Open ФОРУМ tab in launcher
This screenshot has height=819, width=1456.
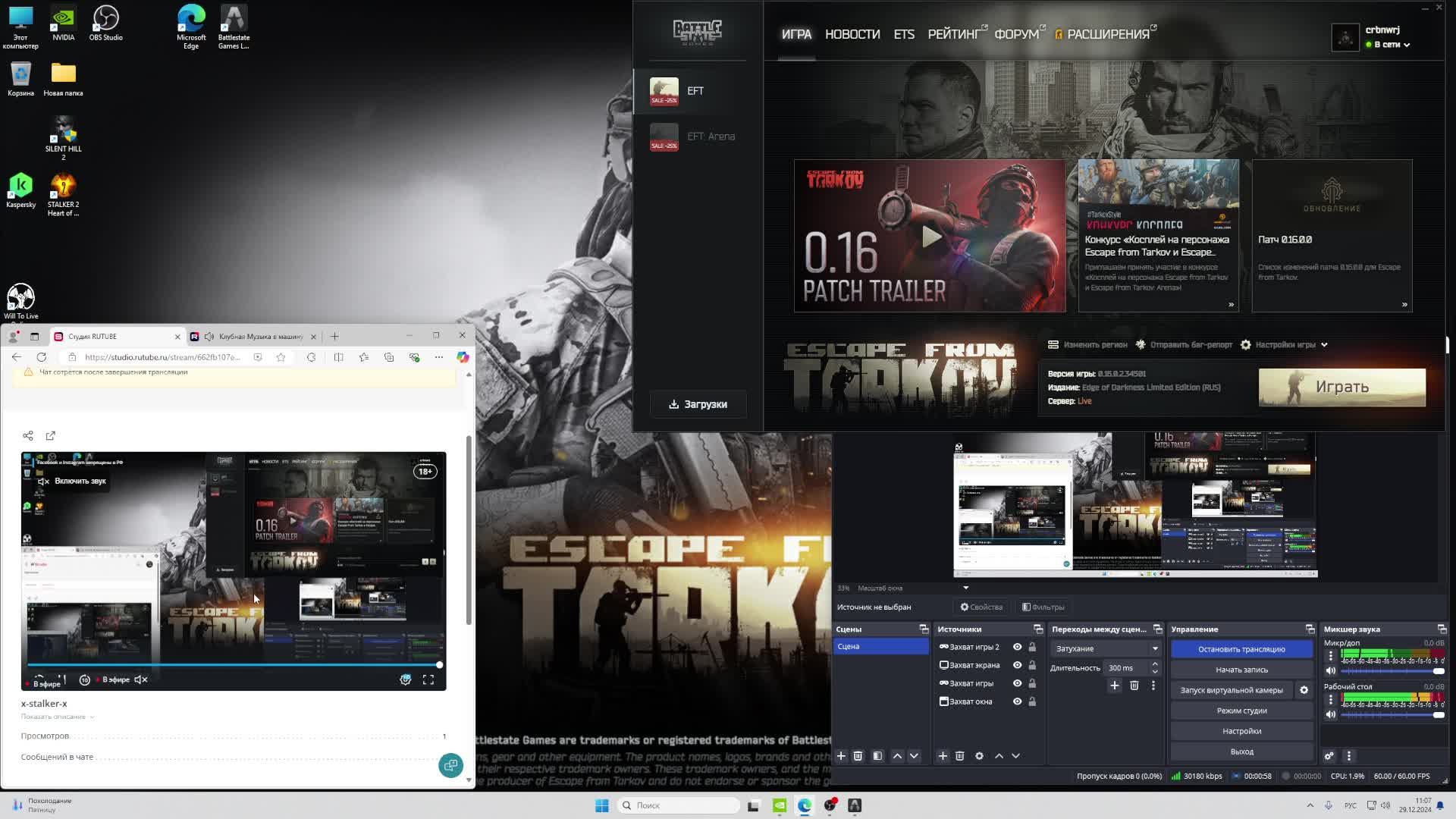1017,34
